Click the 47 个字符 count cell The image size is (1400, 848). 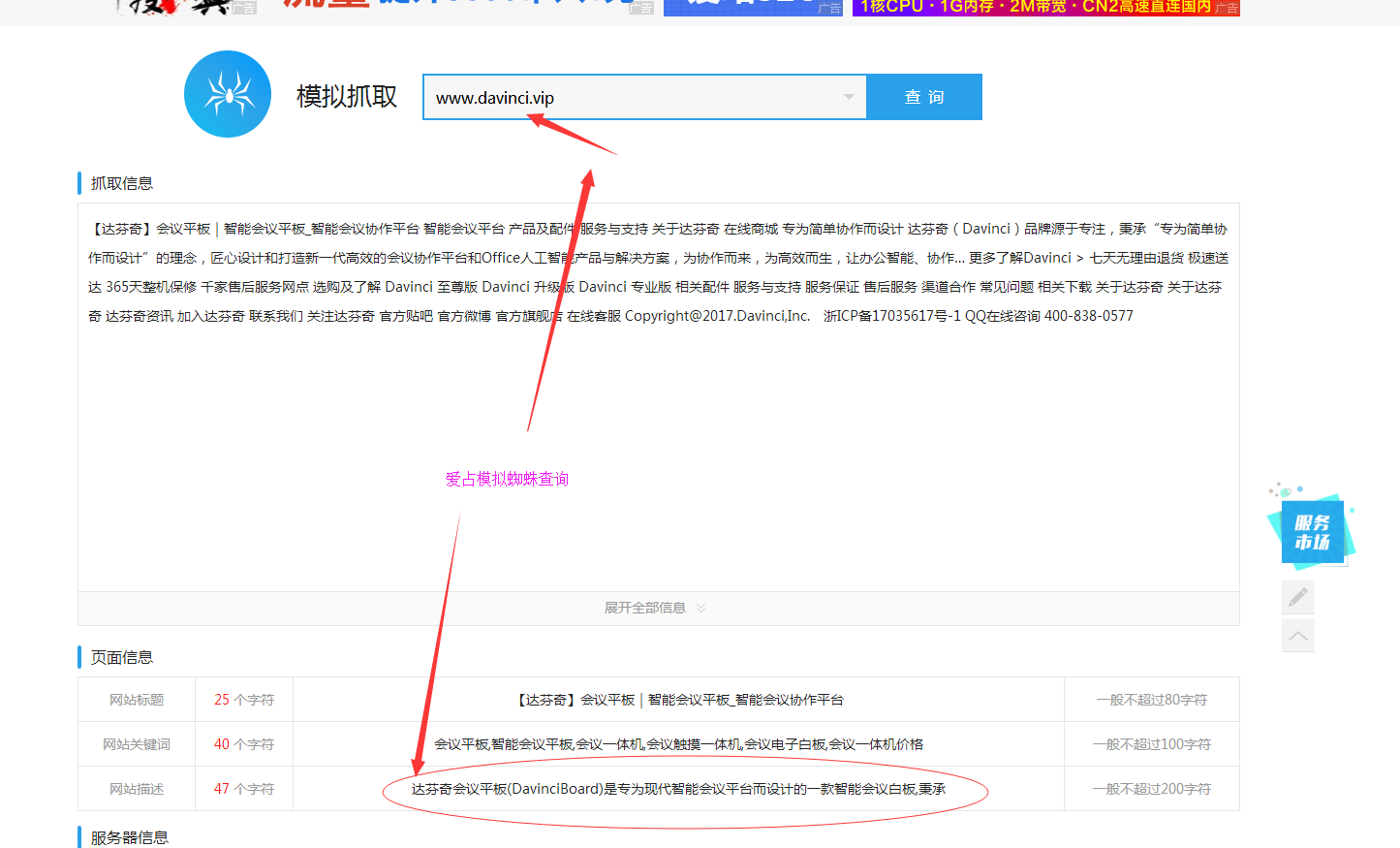(x=244, y=789)
